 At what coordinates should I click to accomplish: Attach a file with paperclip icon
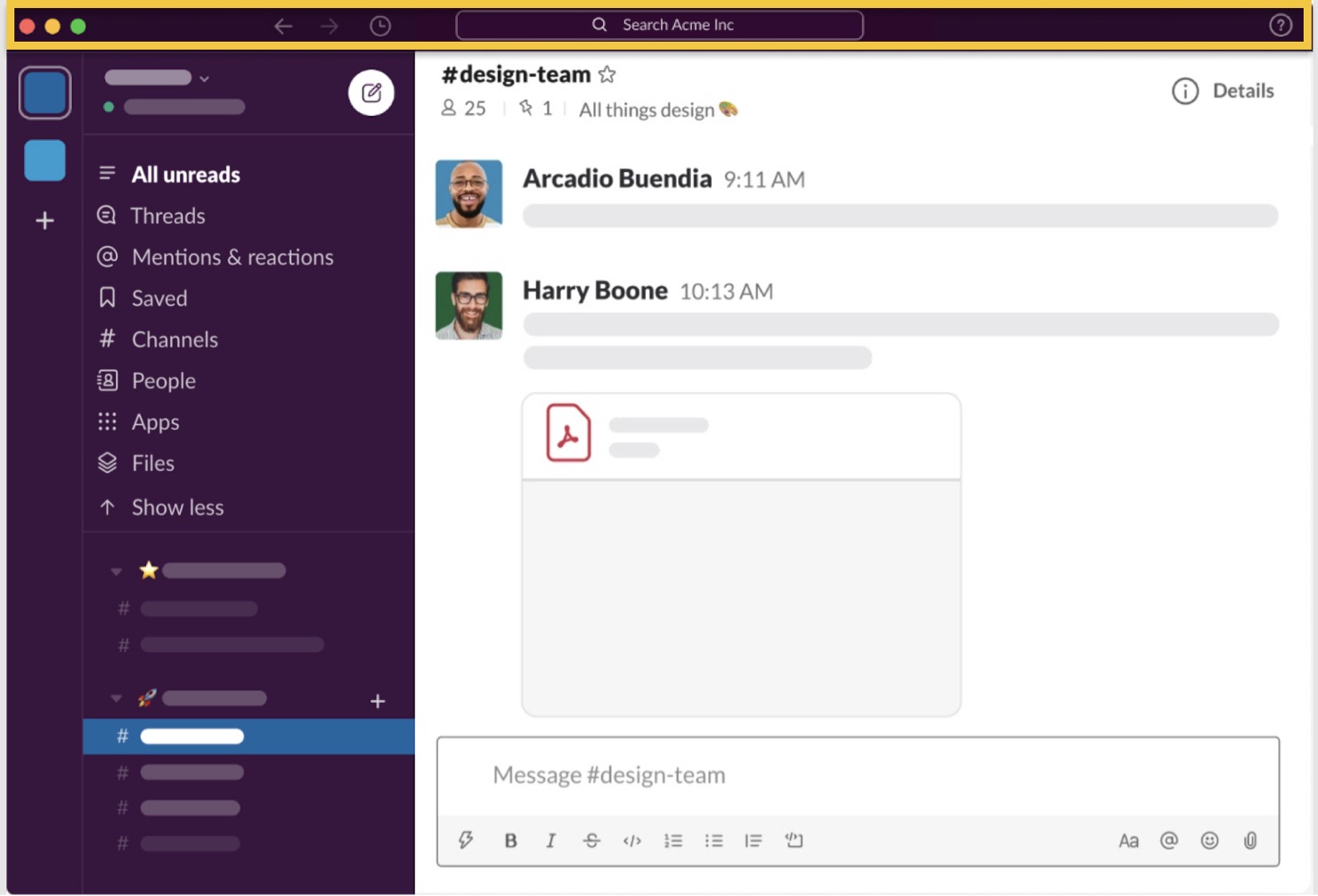point(1249,840)
